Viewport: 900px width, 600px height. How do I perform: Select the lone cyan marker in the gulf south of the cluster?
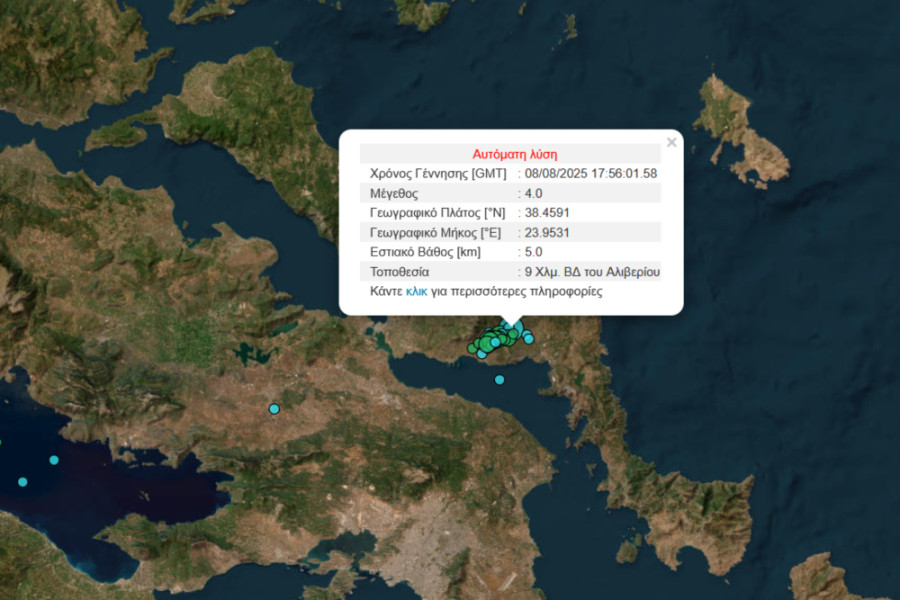501,379
